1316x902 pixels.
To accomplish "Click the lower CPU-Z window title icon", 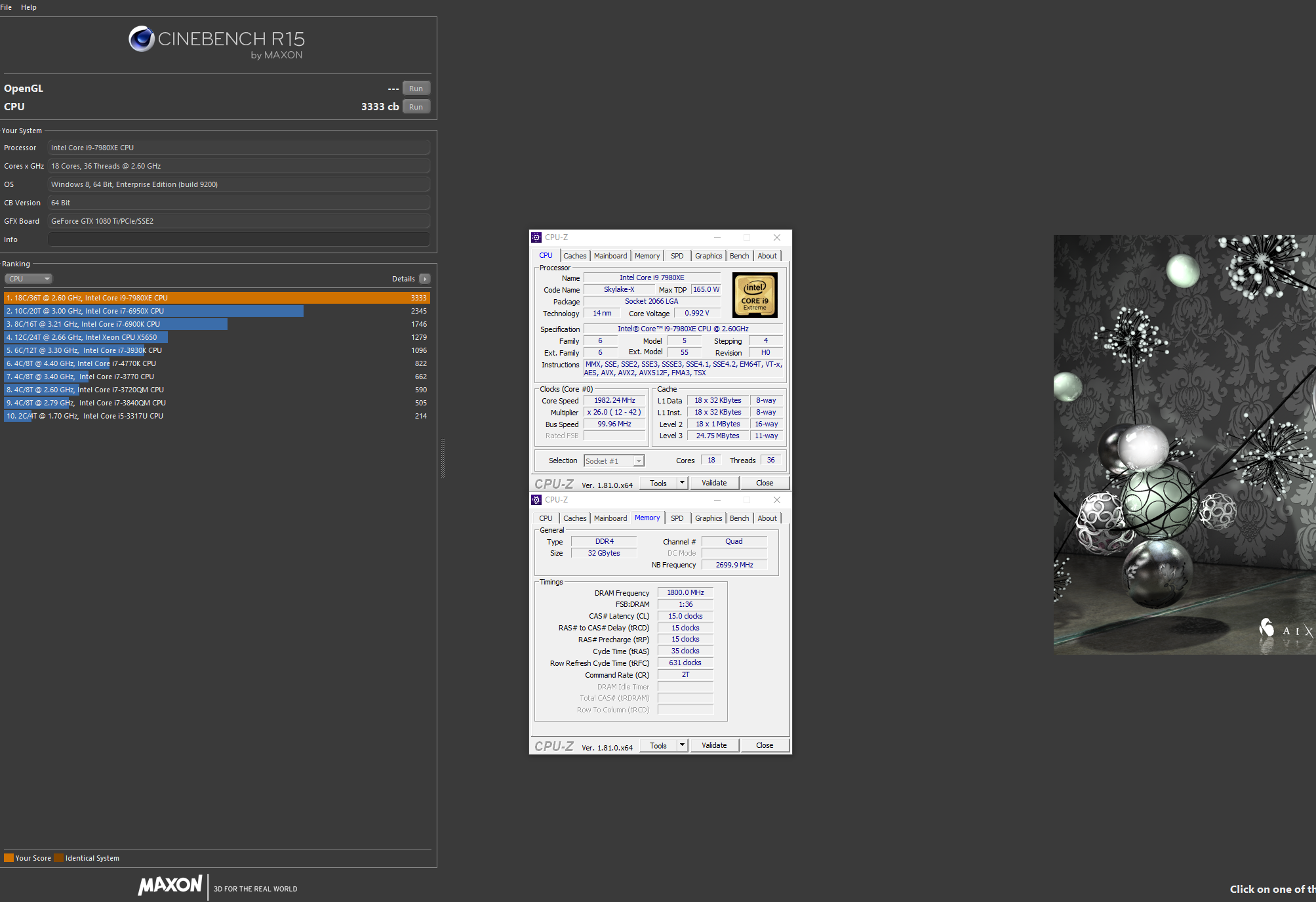I will pyautogui.click(x=536, y=500).
